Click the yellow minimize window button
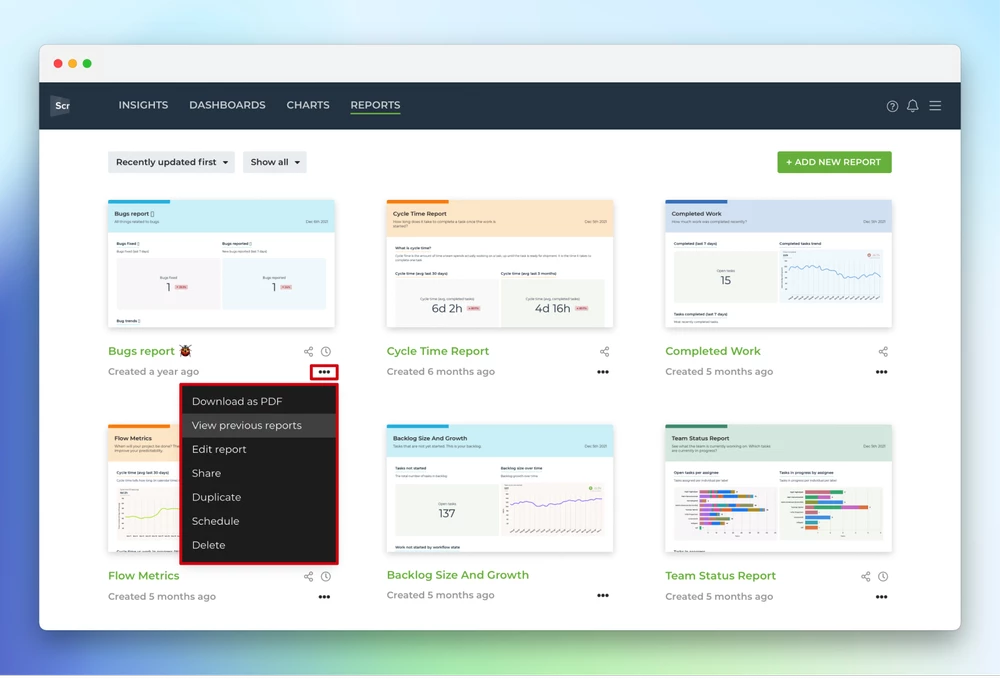Viewport: 1000px width, 684px height. (x=73, y=64)
